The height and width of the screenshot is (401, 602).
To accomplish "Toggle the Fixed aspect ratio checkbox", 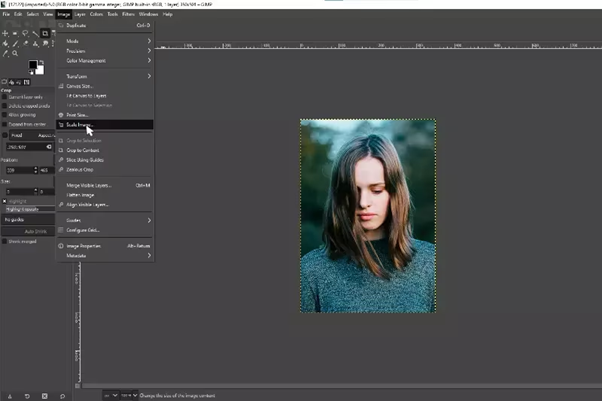I will 5,135.
